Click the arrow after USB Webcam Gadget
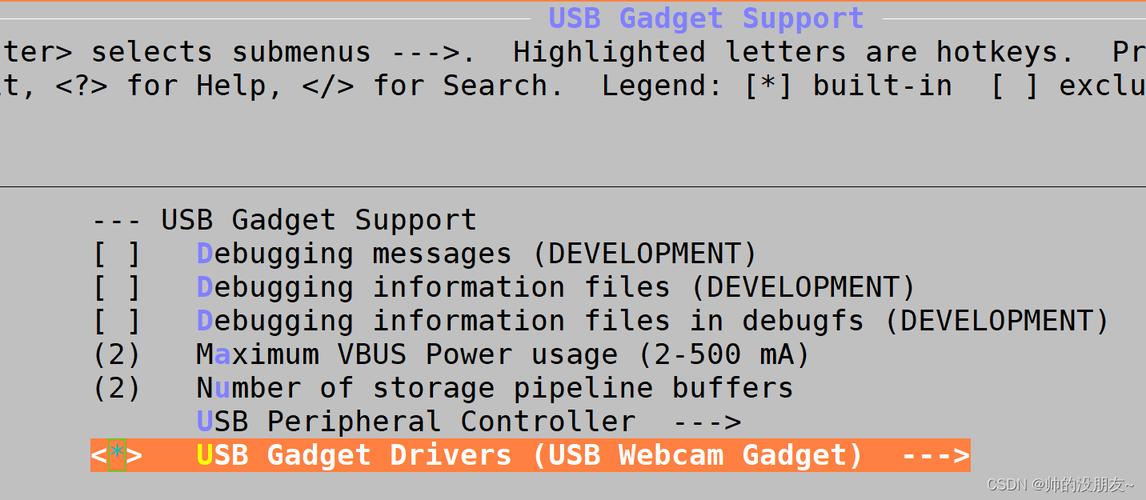 coord(936,455)
